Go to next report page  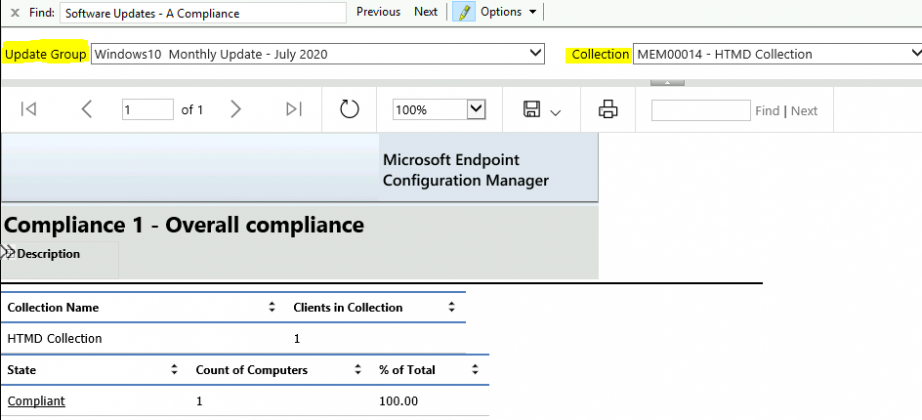click(236, 109)
